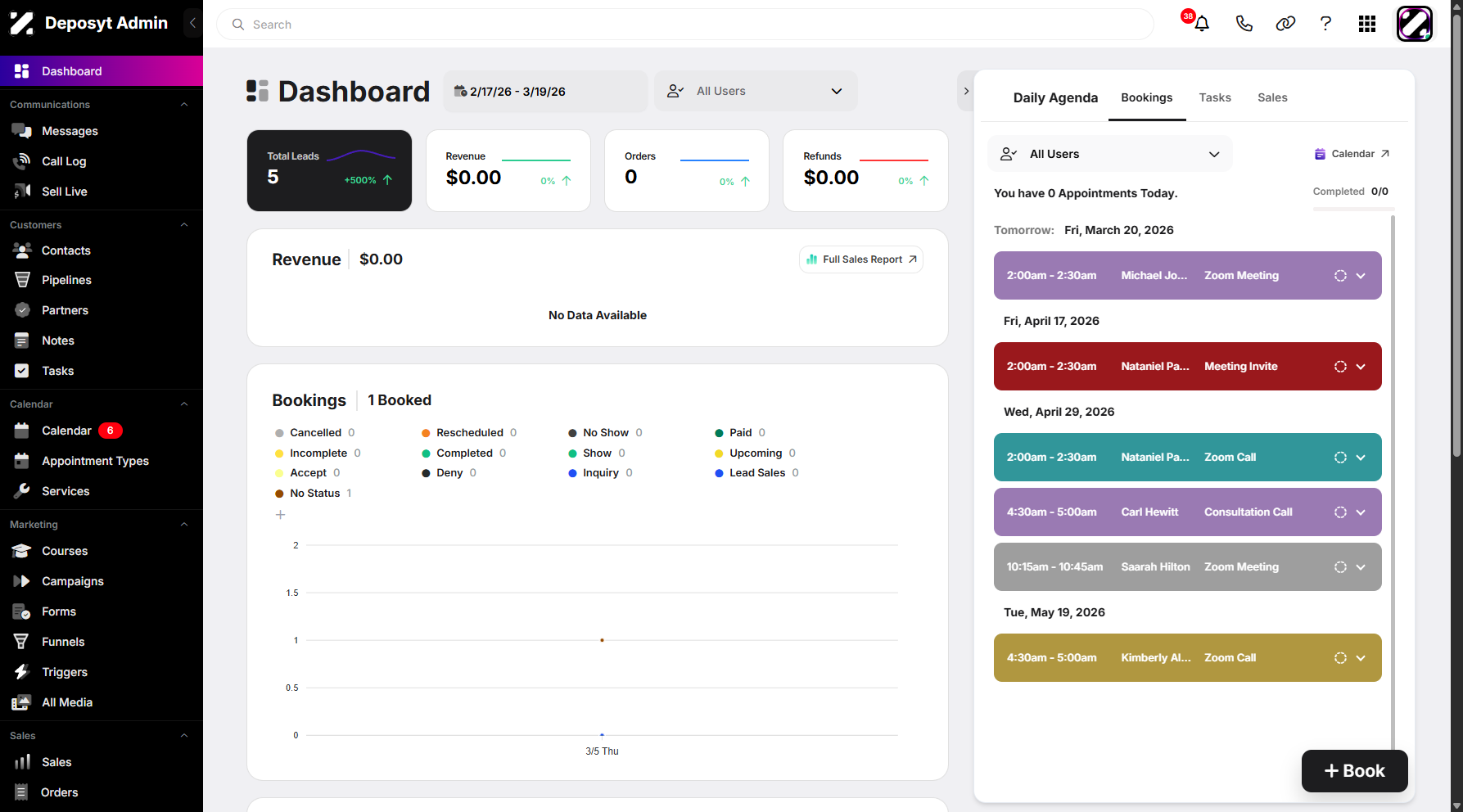Open the agenda All Users dropdown
This screenshot has width=1463, height=812.
(1109, 154)
